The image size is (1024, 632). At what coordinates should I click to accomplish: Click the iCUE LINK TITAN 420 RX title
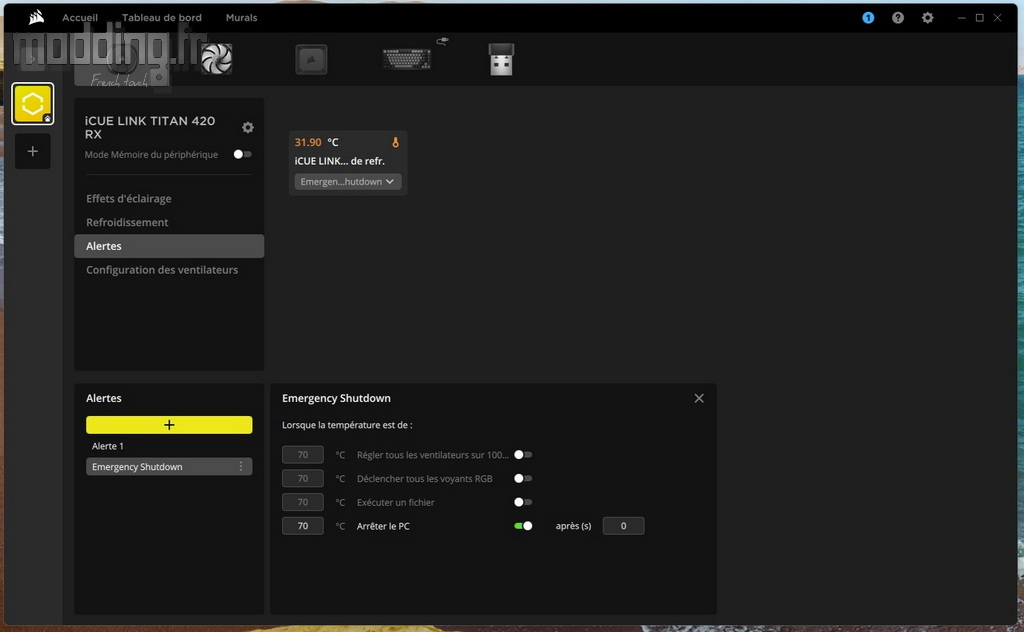coord(150,127)
